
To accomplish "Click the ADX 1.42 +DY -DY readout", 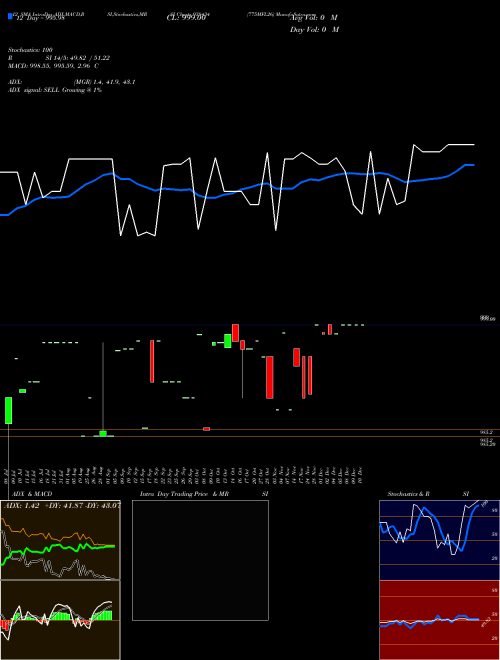I will (62, 506).
